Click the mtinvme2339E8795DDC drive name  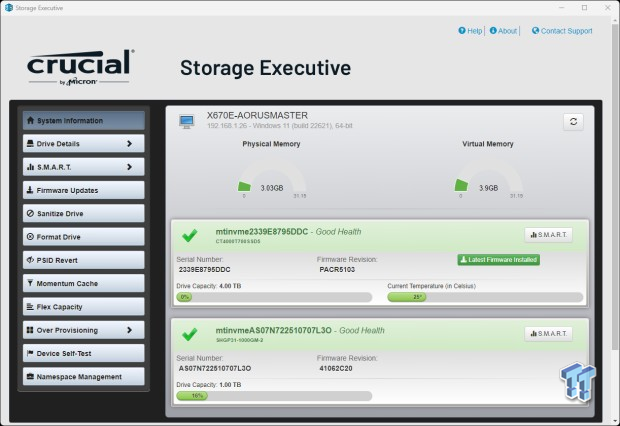pos(262,232)
